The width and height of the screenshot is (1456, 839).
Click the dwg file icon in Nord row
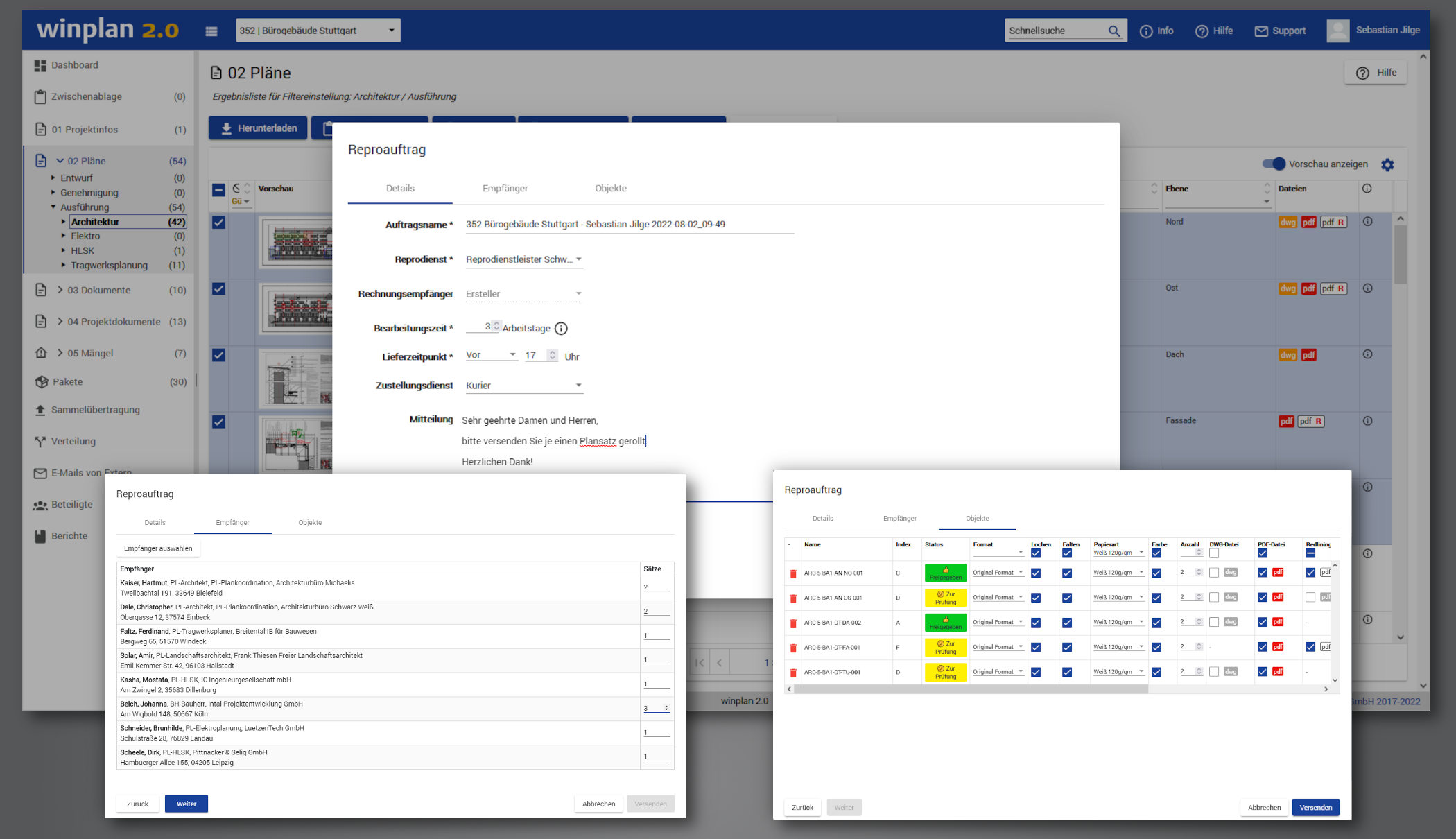coord(1288,222)
